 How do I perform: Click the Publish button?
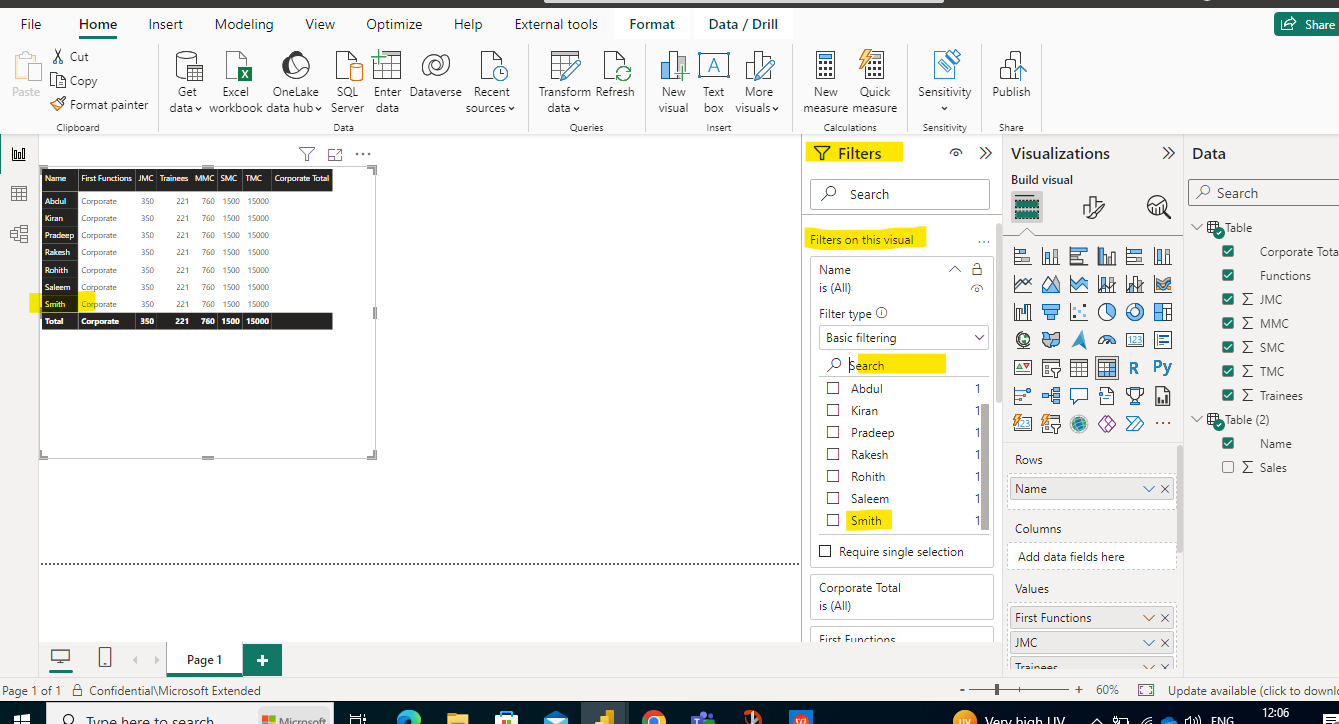click(x=1011, y=76)
